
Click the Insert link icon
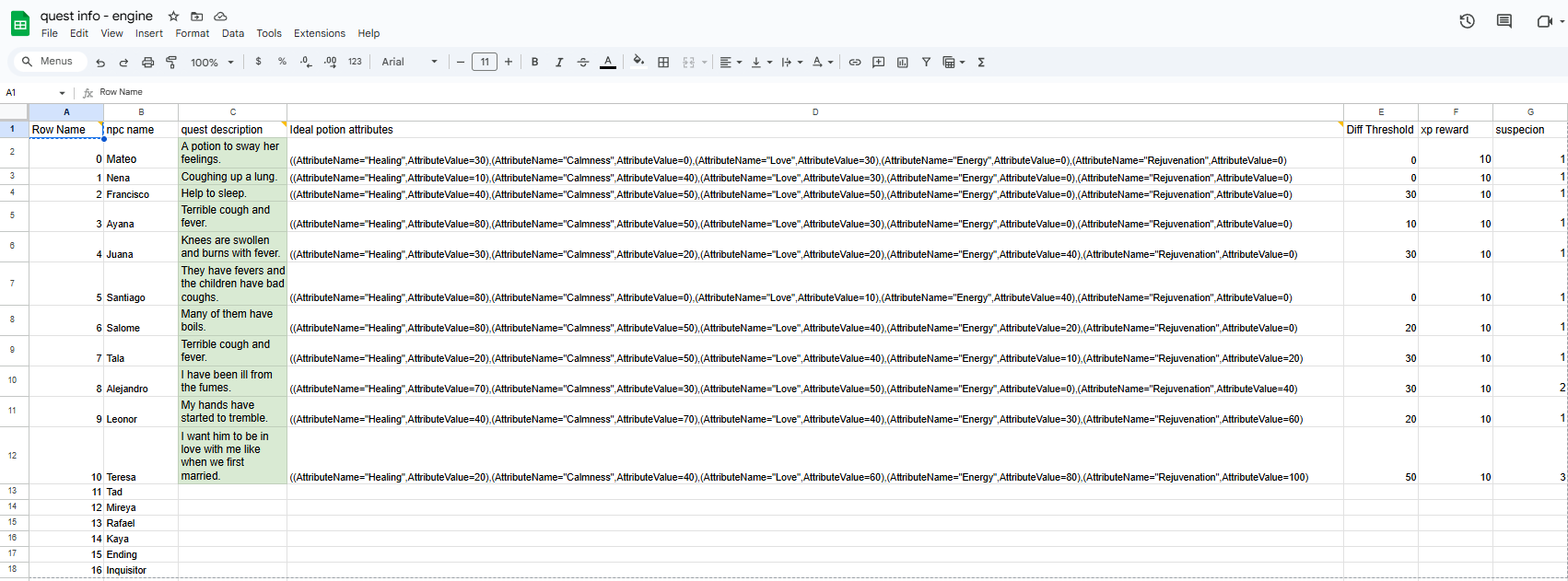855,63
